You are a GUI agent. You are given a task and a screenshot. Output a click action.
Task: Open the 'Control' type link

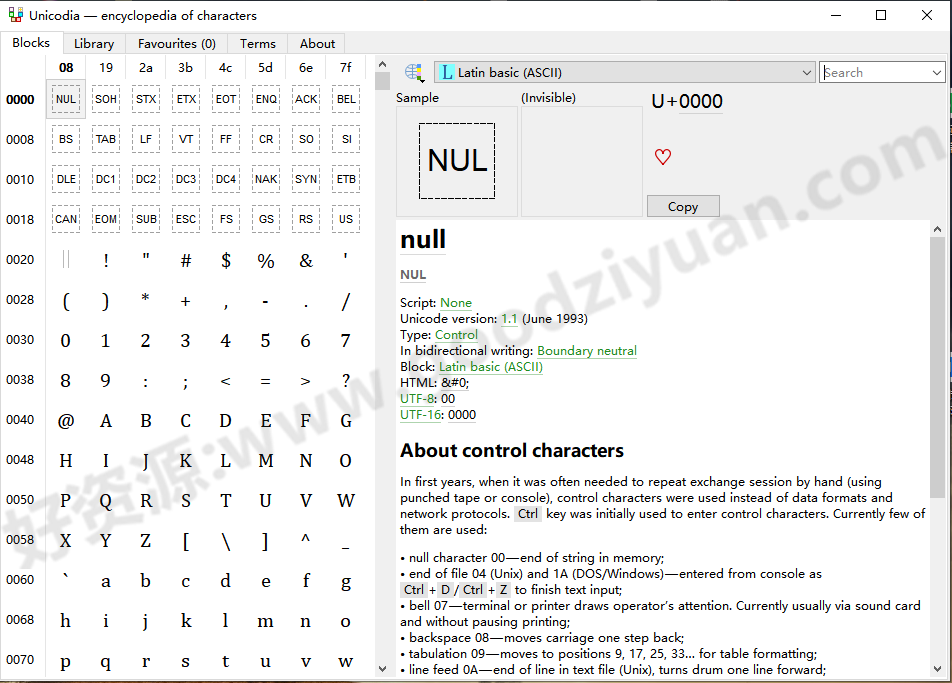[x=456, y=335]
